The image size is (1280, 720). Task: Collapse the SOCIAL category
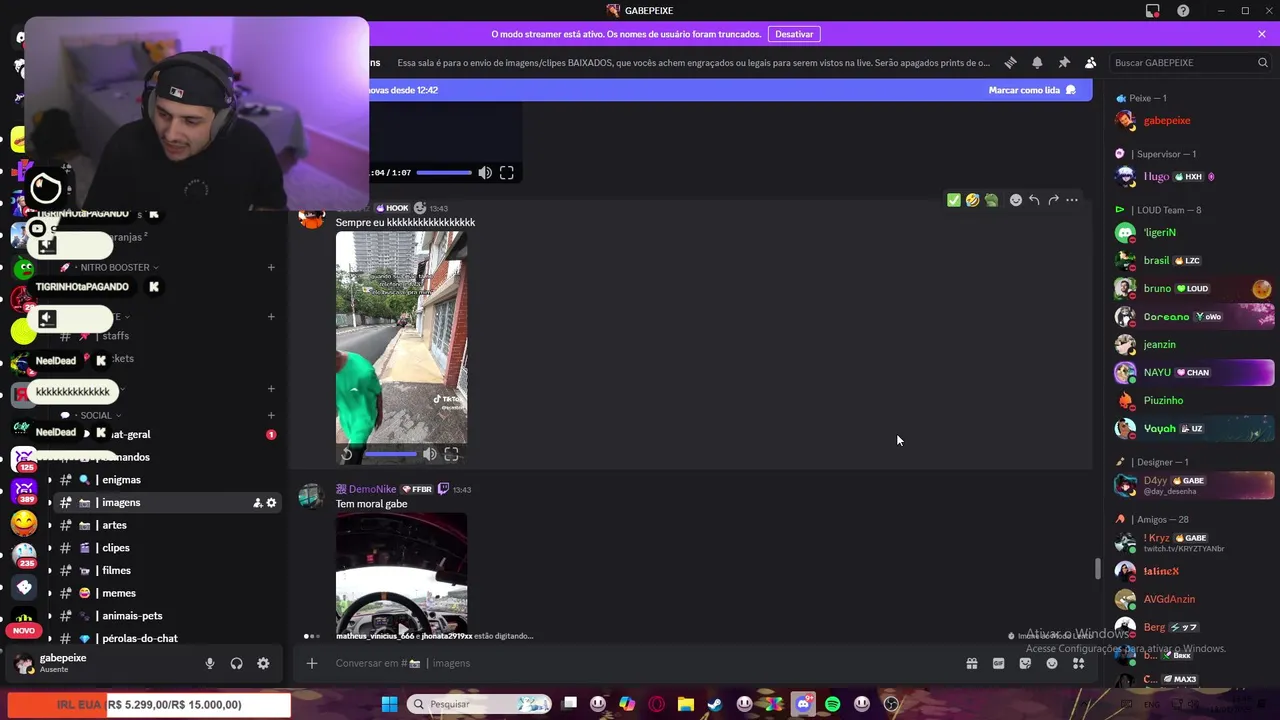(96, 415)
